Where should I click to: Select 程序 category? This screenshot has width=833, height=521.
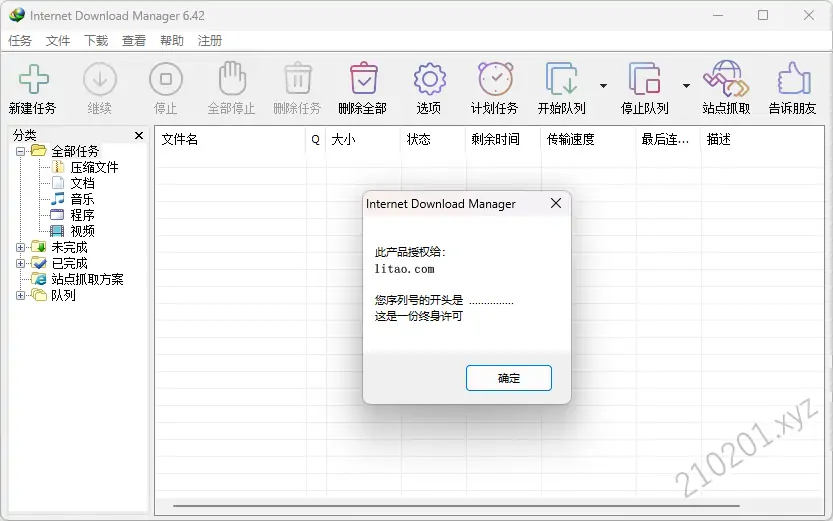point(82,215)
